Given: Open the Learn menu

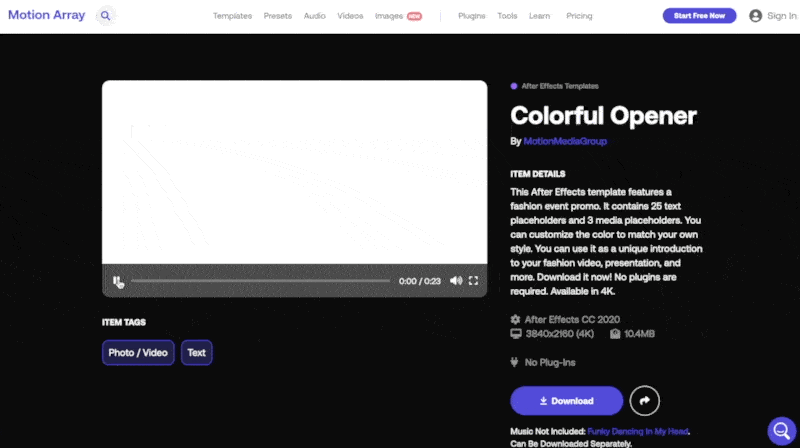Looking at the screenshot, I should (539, 16).
